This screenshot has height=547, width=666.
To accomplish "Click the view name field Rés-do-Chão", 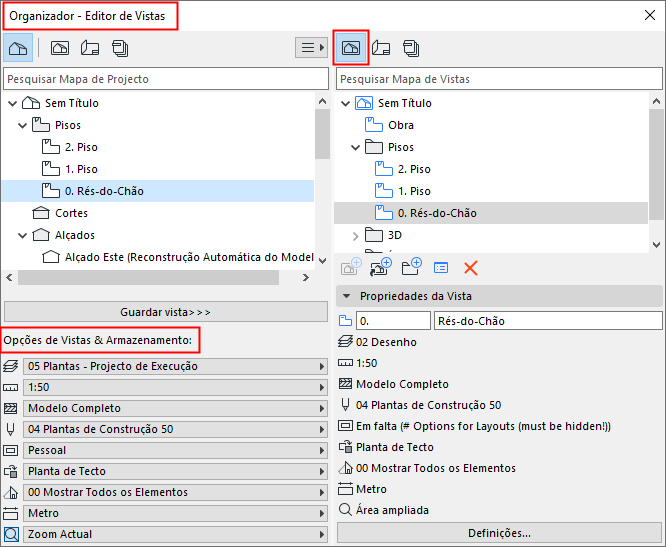I will click(x=548, y=321).
